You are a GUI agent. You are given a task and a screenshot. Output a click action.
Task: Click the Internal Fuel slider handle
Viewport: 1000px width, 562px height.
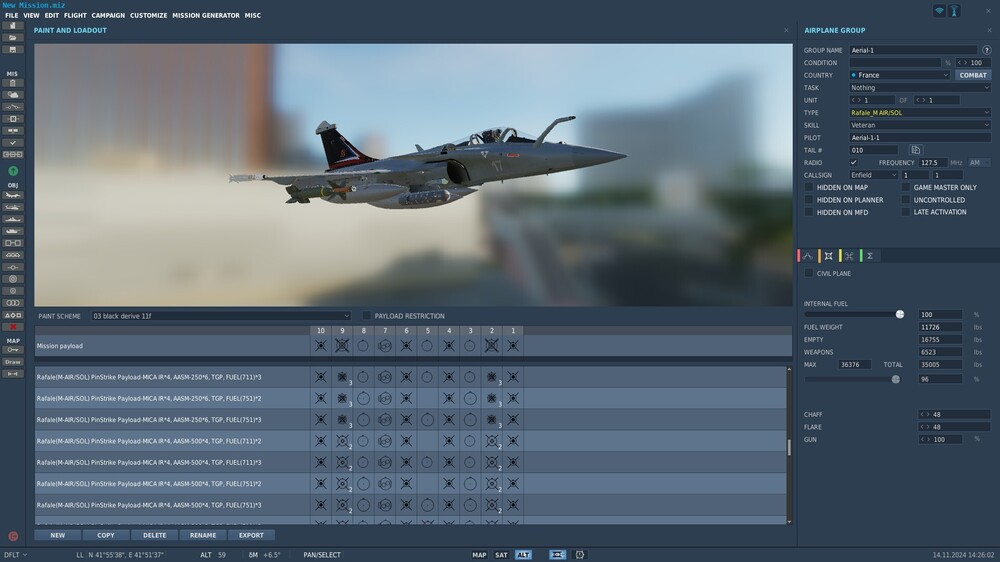click(x=900, y=314)
